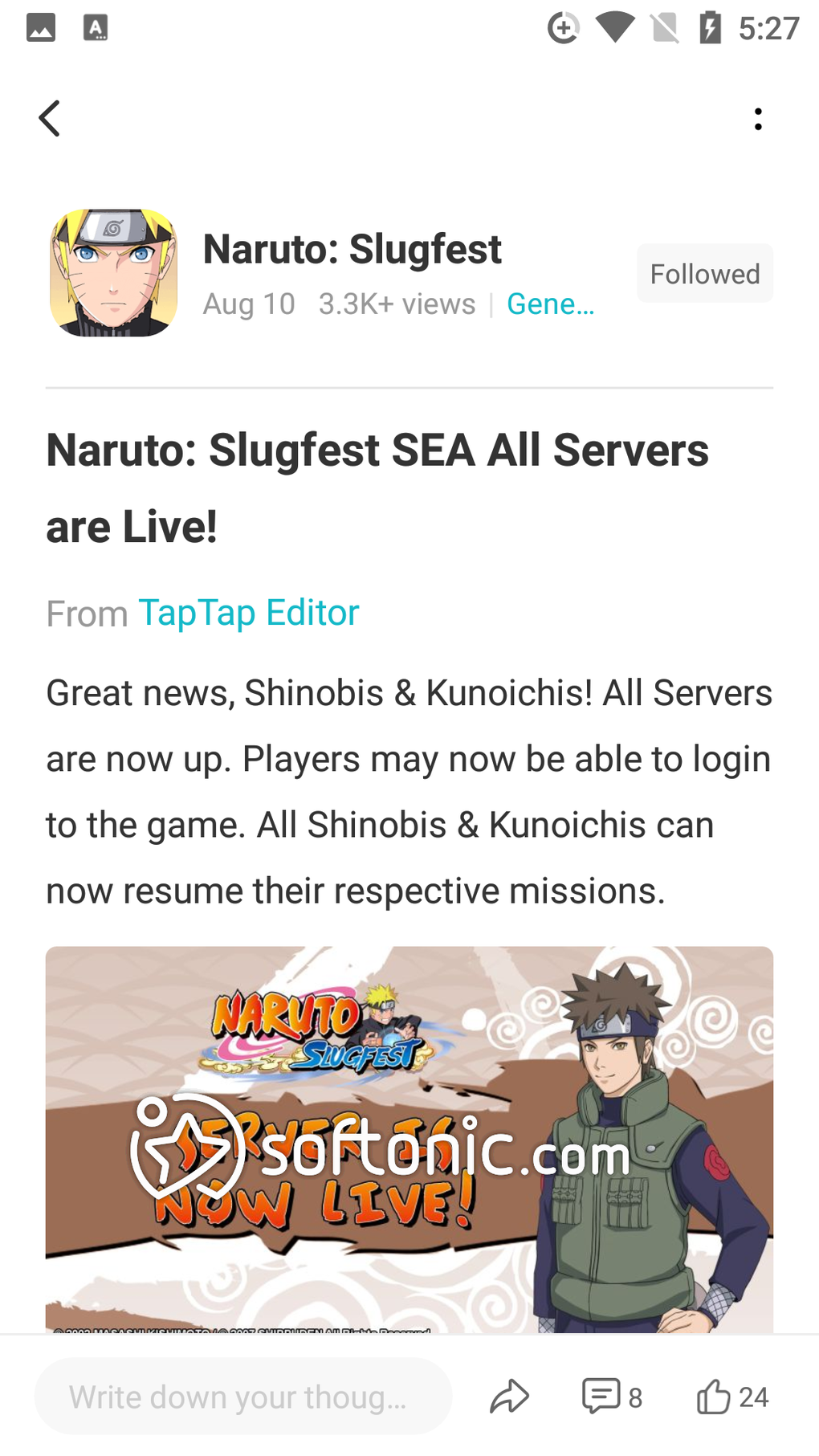Like the post with thumbs-up icon
Viewport: 819px width, 1456px height.
point(713,1397)
